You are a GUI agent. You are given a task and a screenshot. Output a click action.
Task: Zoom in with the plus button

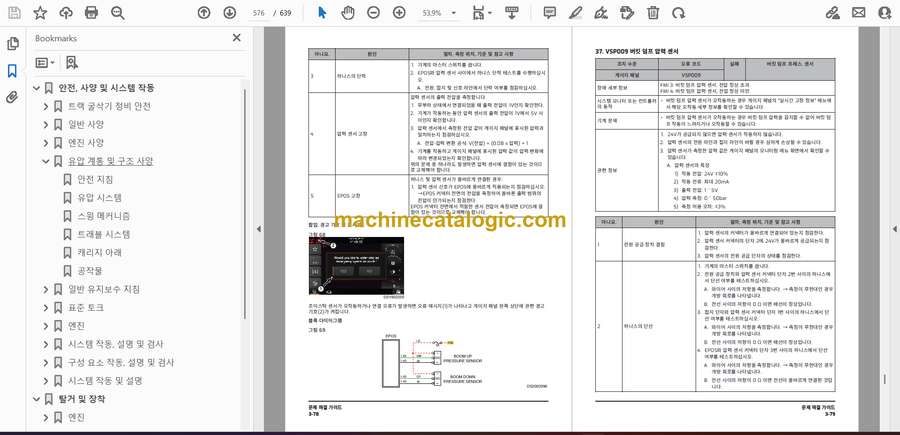click(x=399, y=13)
